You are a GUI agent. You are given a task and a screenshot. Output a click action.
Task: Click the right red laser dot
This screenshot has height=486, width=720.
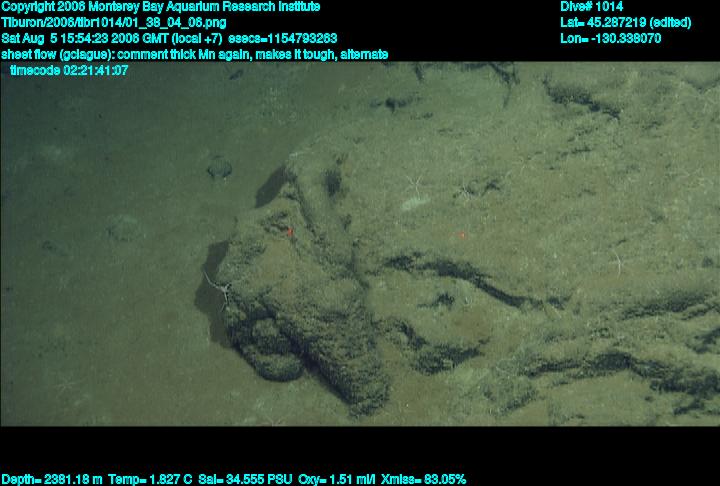(461, 235)
